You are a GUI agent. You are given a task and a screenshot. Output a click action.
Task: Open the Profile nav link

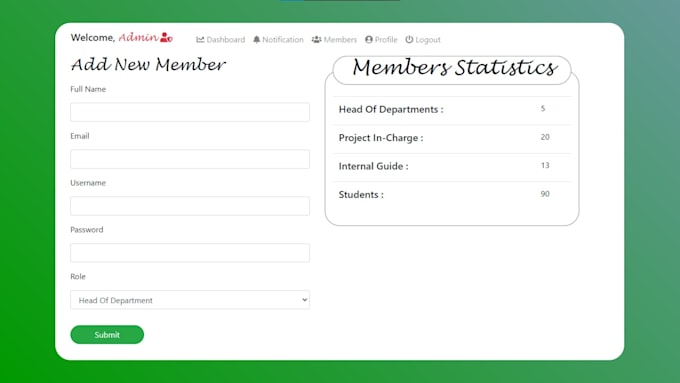381,39
